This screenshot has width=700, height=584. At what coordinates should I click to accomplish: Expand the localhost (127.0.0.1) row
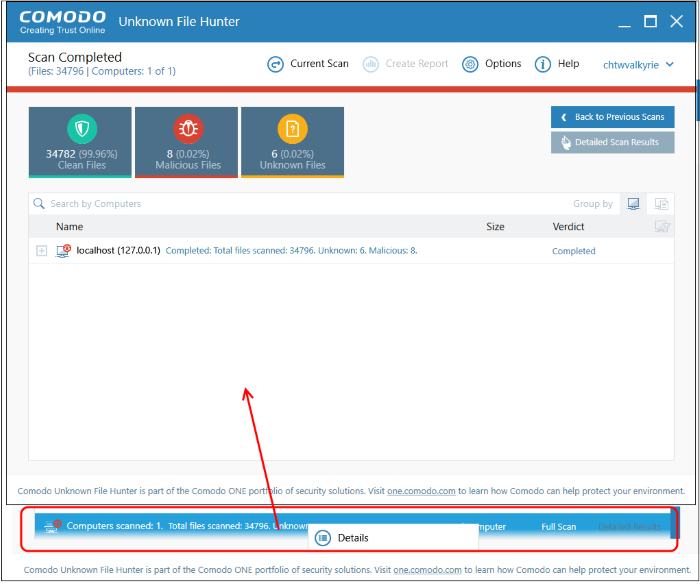coord(42,251)
